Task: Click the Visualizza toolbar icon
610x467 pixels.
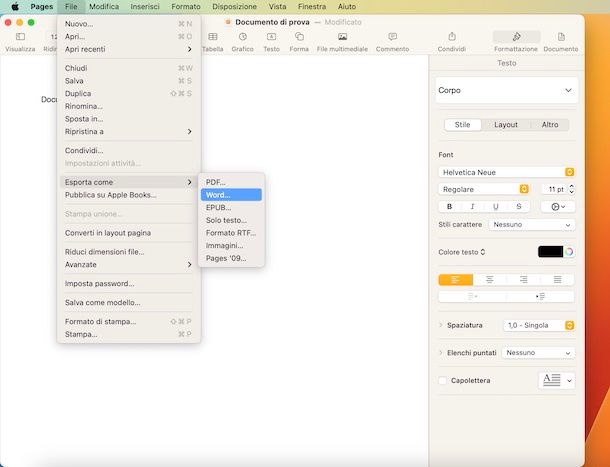Action: 20,37
